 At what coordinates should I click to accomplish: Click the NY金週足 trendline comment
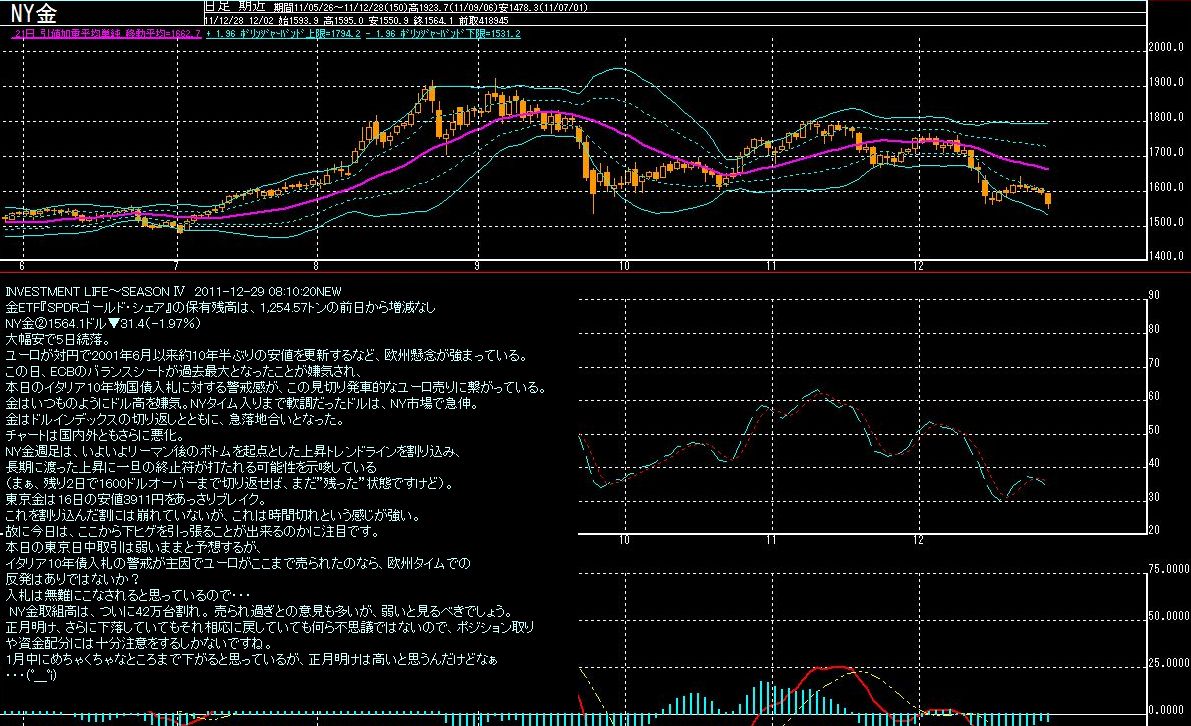[x=233, y=451]
